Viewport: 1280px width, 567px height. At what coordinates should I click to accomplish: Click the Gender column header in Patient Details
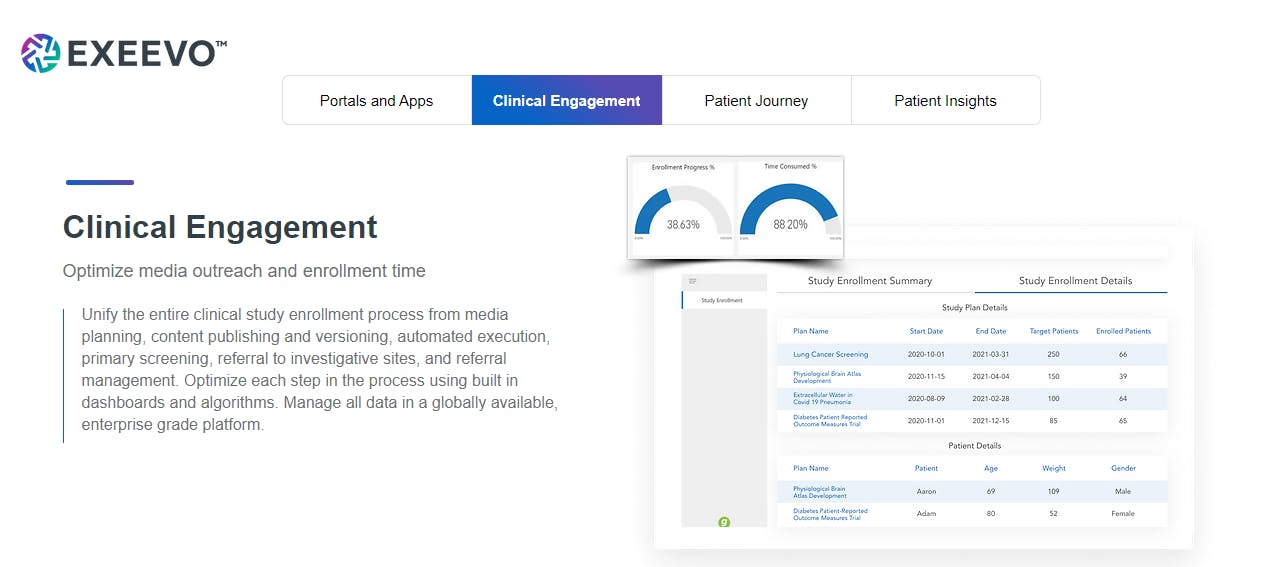click(x=1123, y=468)
